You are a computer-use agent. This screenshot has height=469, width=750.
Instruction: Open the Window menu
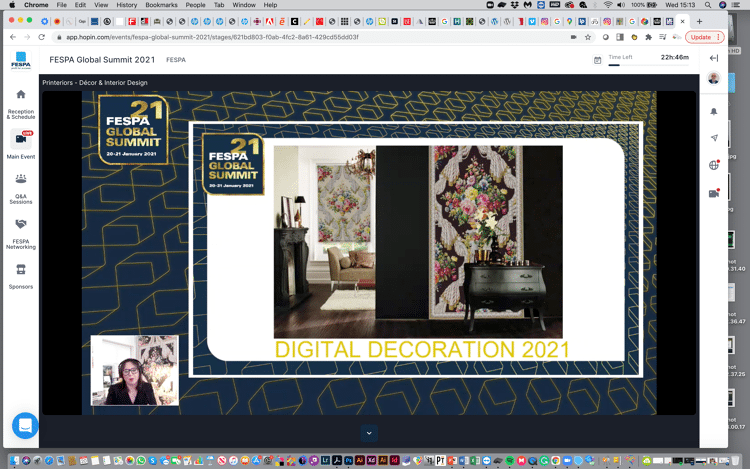[x=244, y=5]
